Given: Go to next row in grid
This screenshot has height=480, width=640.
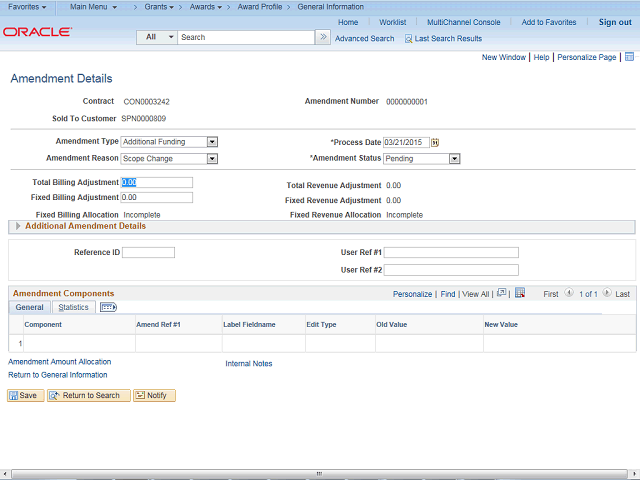Looking at the screenshot, I should 606,294.
